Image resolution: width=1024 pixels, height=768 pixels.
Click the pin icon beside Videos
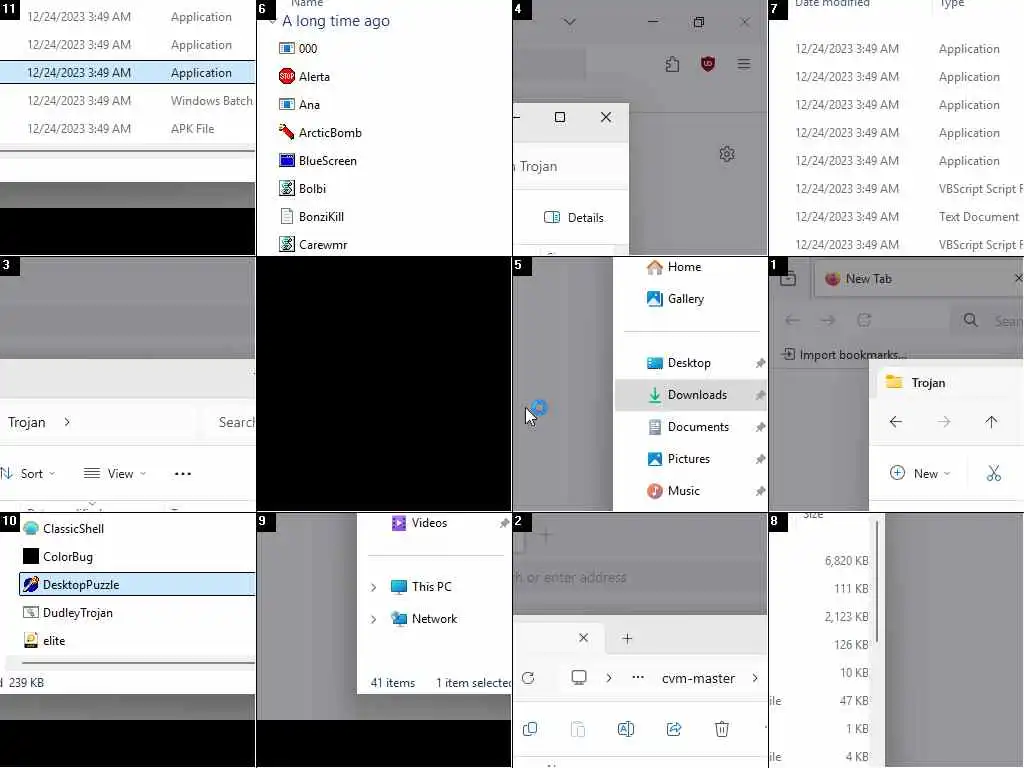click(x=504, y=523)
